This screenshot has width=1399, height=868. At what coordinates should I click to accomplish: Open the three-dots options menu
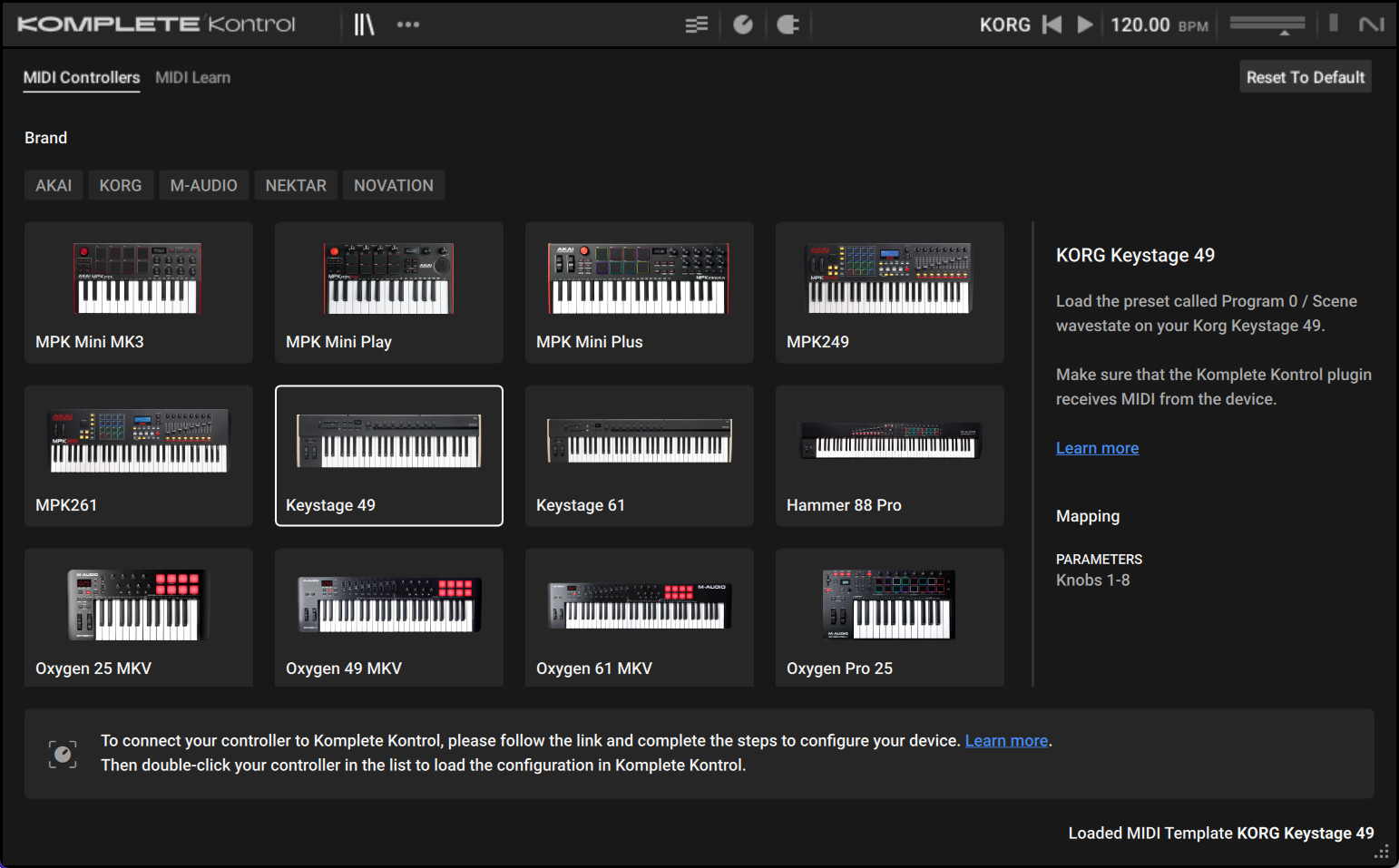click(x=408, y=24)
